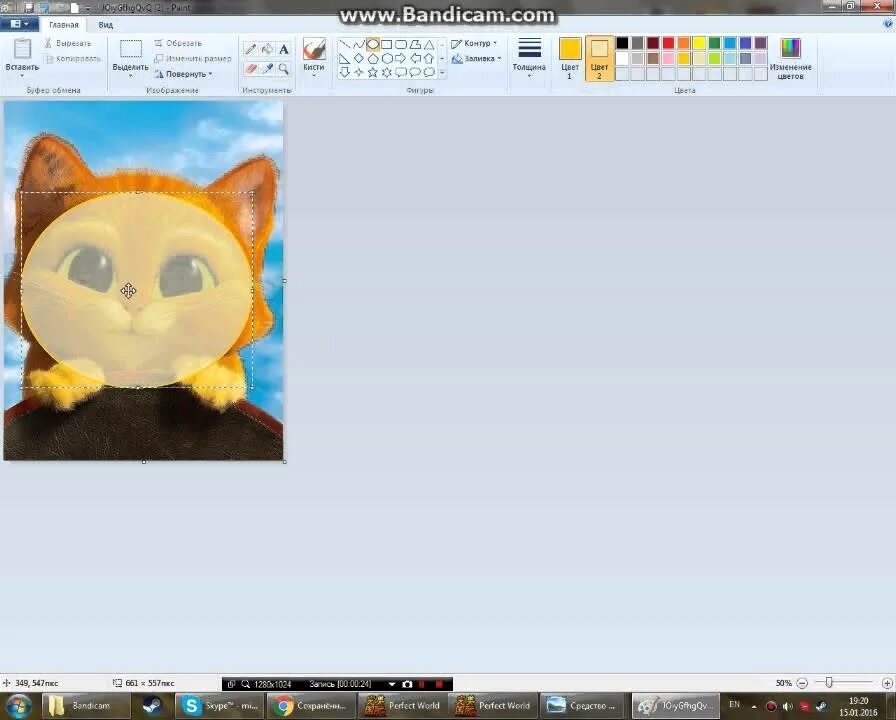Choose the straight Line shape
The width and height of the screenshot is (896, 720).
pyautogui.click(x=345, y=44)
